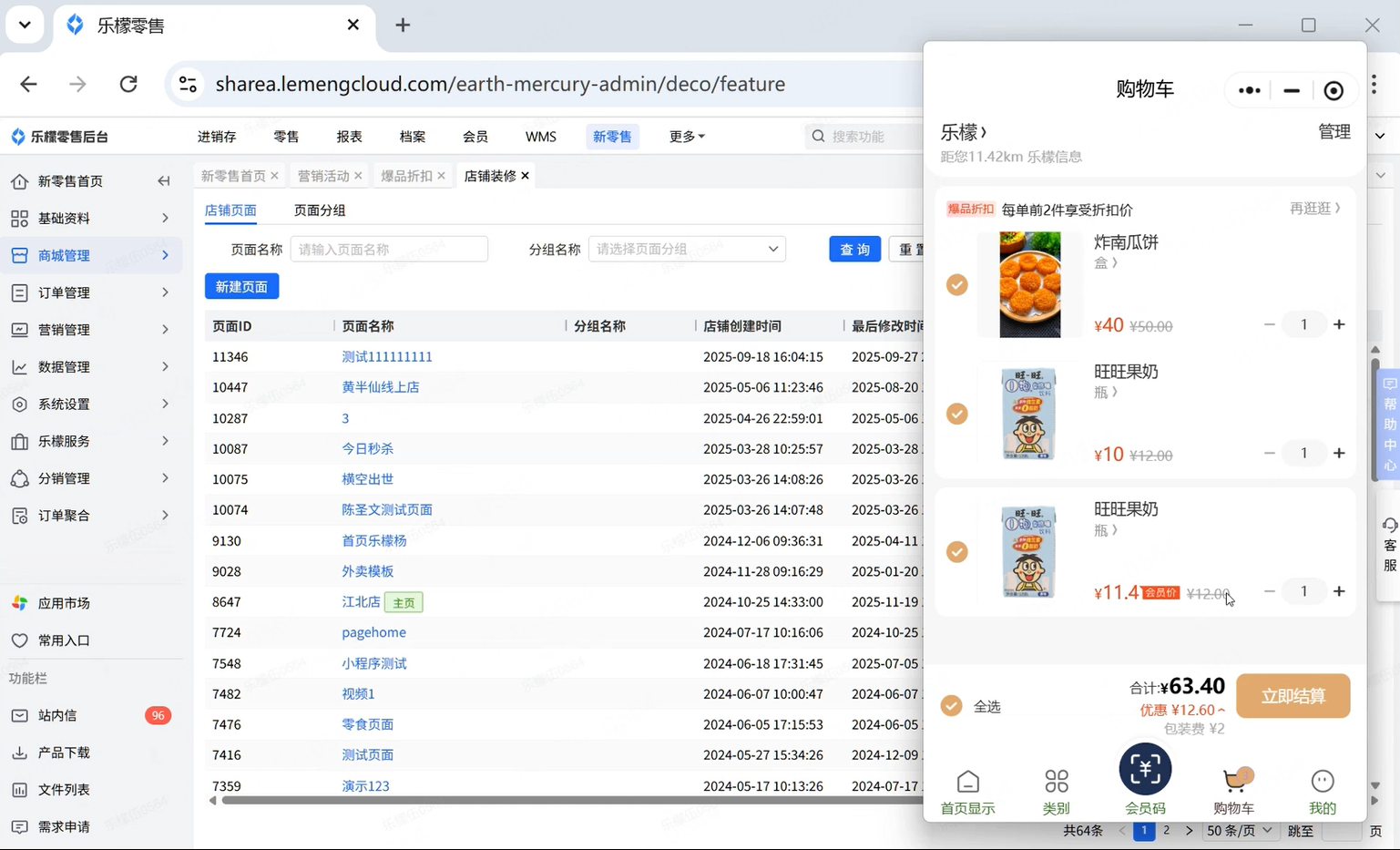Open 新零售首页 home icon in sidebar
Image resolution: width=1400 pixels, height=850 pixels.
(19, 181)
